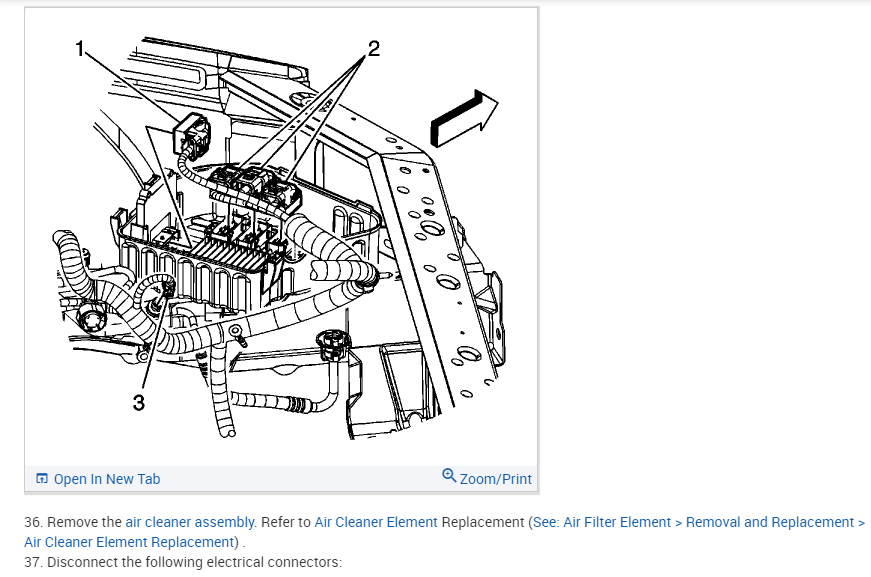This screenshot has height=577, width=871.
Task: Click the electrical connector pointed to by callout 1
Action: 191,133
